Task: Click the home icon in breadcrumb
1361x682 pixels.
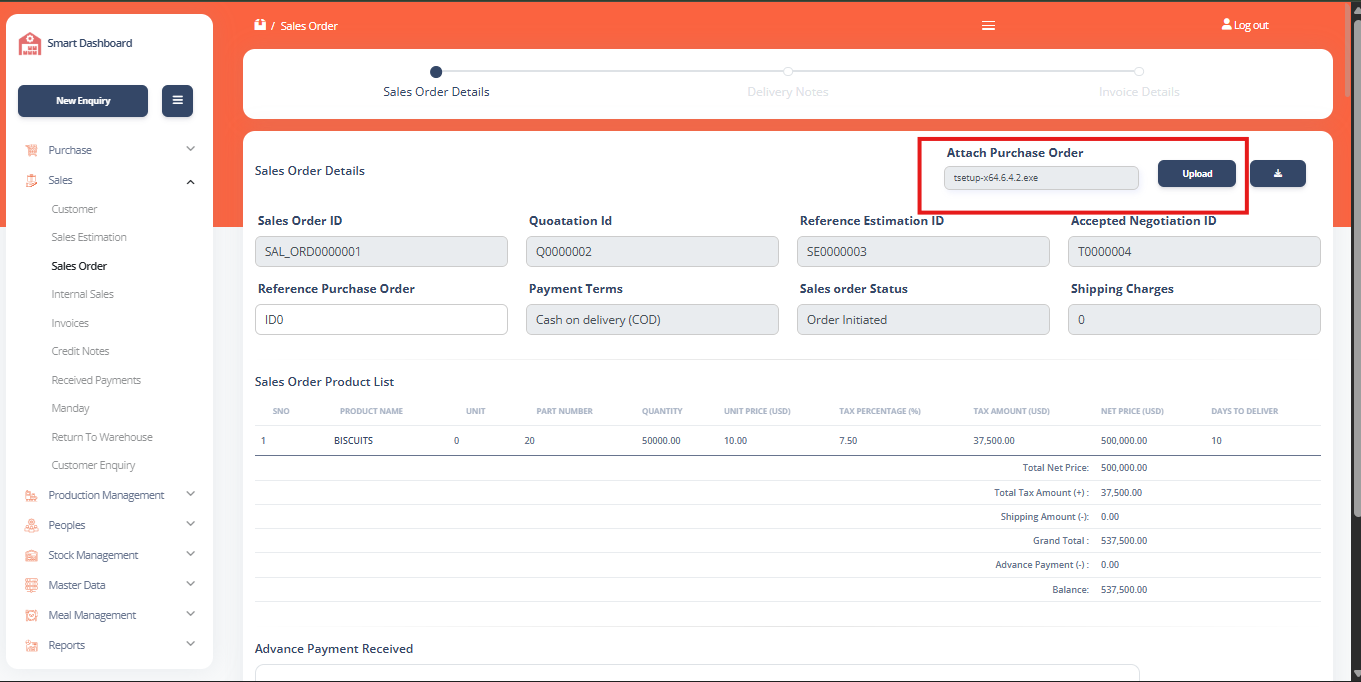Action: click(260, 25)
